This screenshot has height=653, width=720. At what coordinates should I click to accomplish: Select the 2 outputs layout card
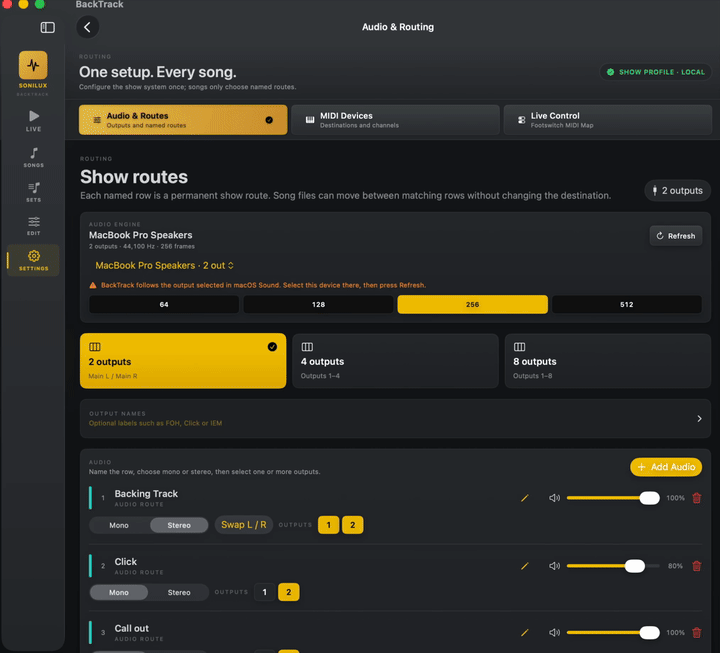coord(183,361)
